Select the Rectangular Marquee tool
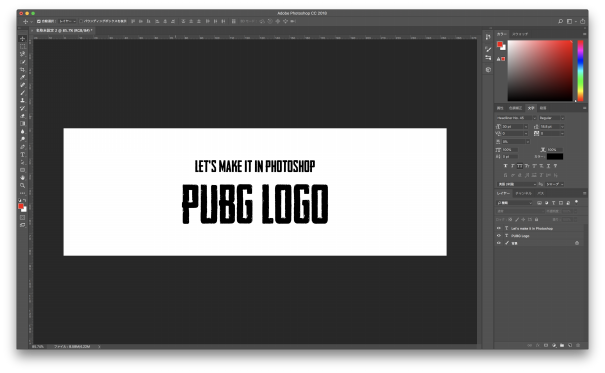The height and width of the screenshot is (373, 605). 22,46
